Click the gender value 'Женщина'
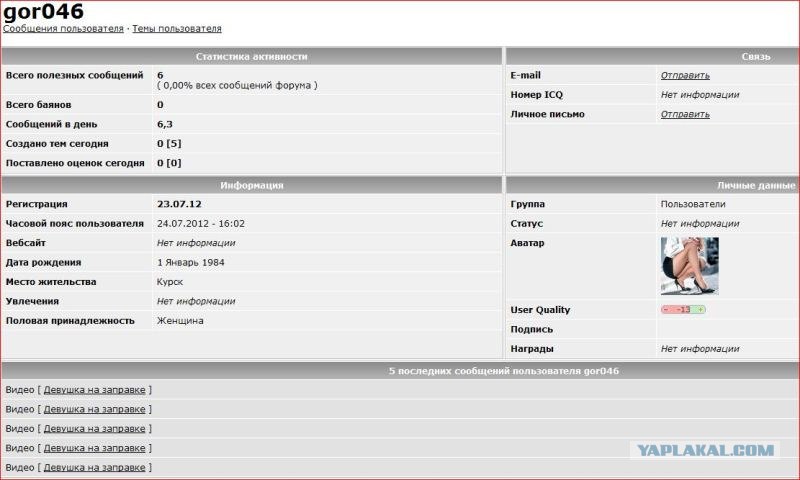Image resolution: width=800 pixels, height=480 pixels. [180, 320]
